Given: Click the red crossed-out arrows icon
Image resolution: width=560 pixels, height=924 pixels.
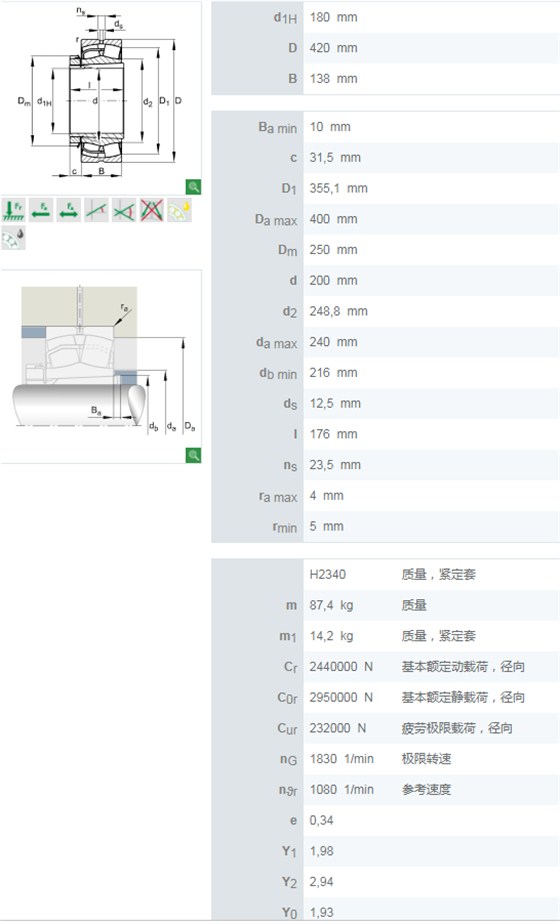Looking at the screenshot, I should click(x=151, y=210).
